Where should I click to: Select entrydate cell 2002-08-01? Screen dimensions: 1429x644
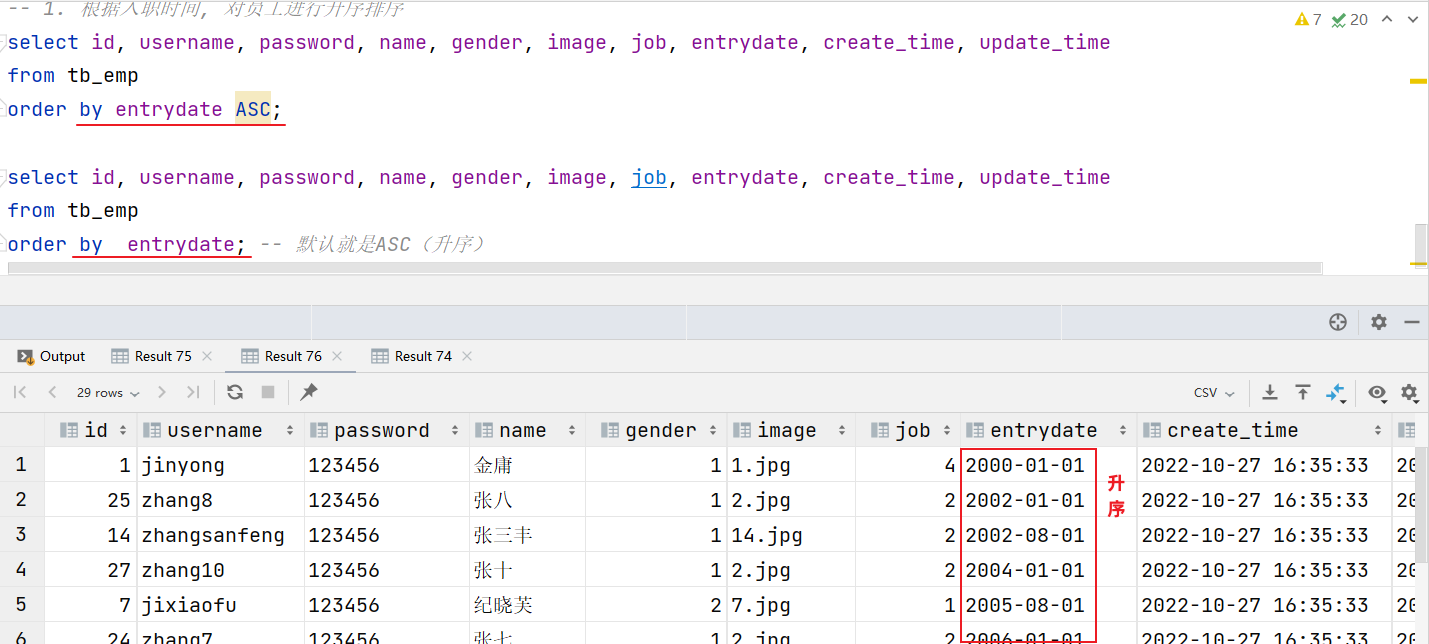point(1049,535)
